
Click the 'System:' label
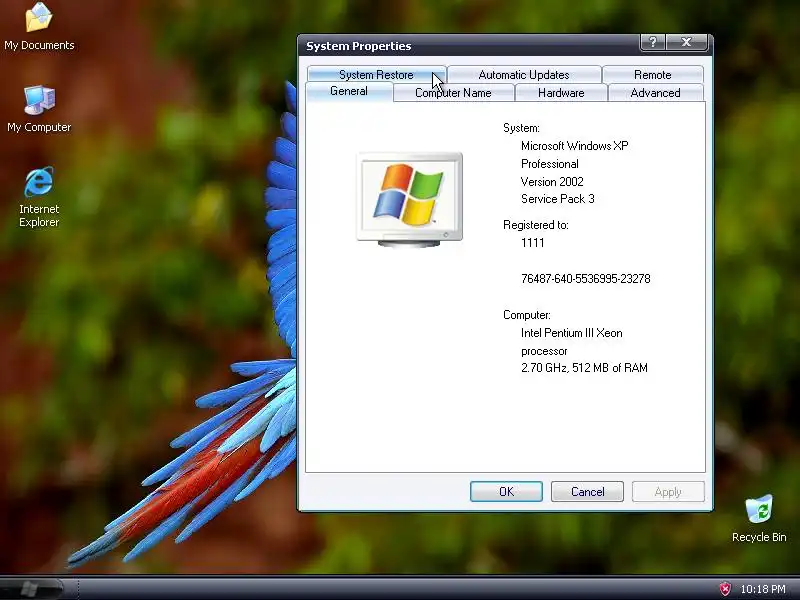(x=521, y=128)
